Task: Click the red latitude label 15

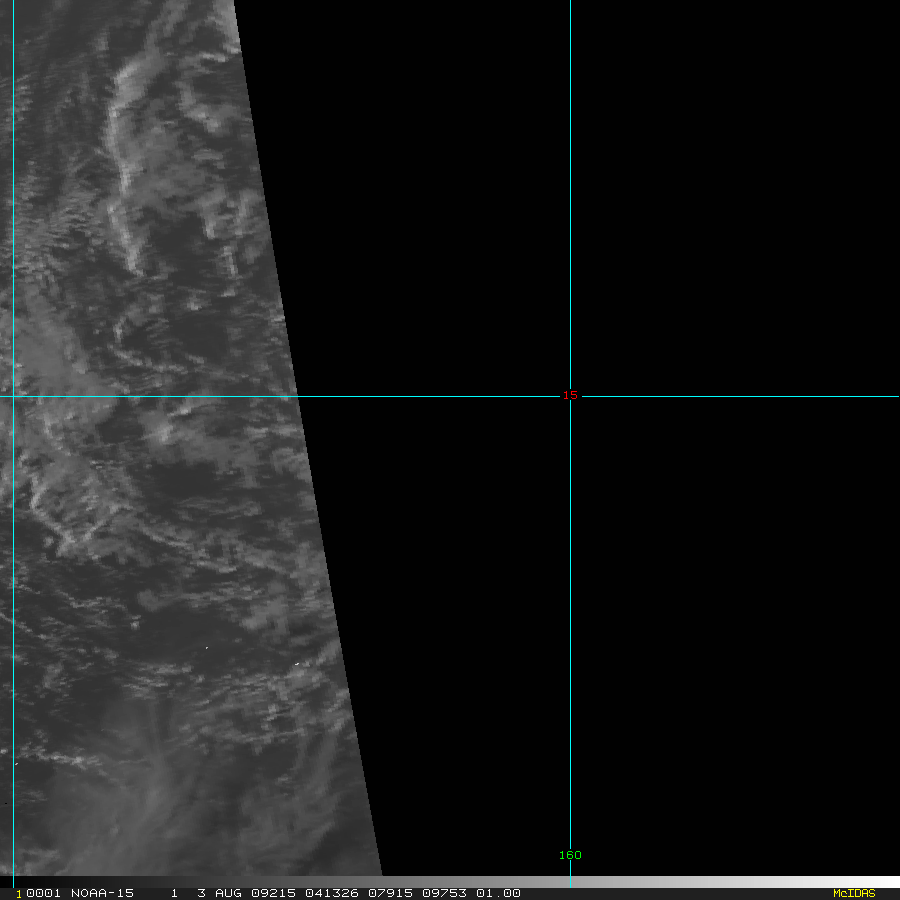Action: click(x=570, y=396)
